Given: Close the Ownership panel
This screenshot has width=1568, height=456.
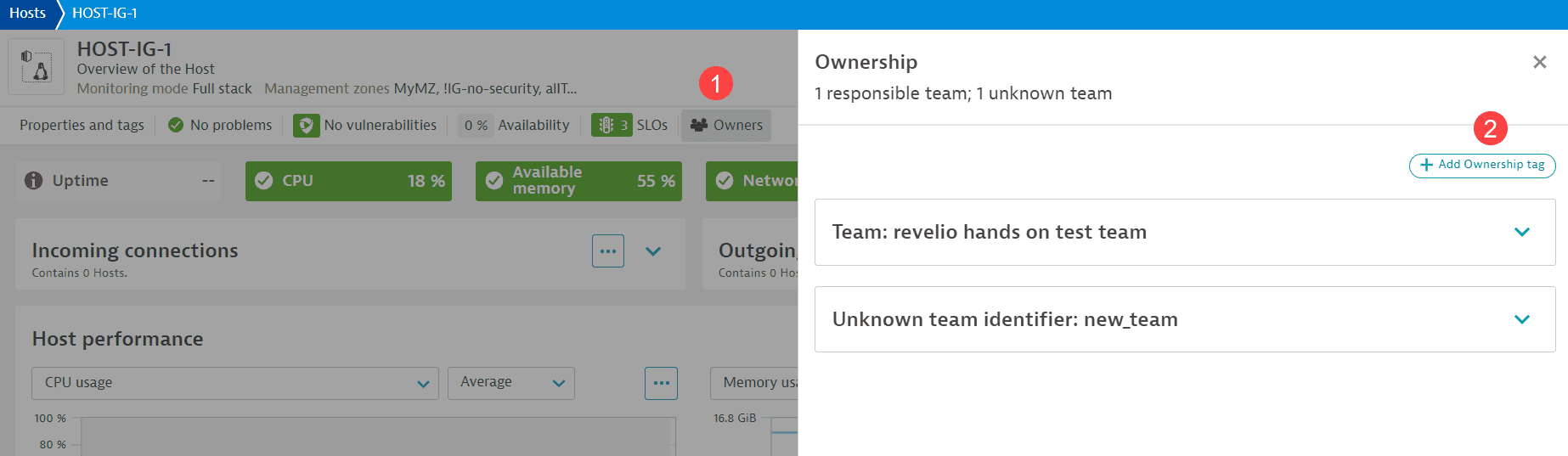Looking at the screenshot, I should point(1539,62).
